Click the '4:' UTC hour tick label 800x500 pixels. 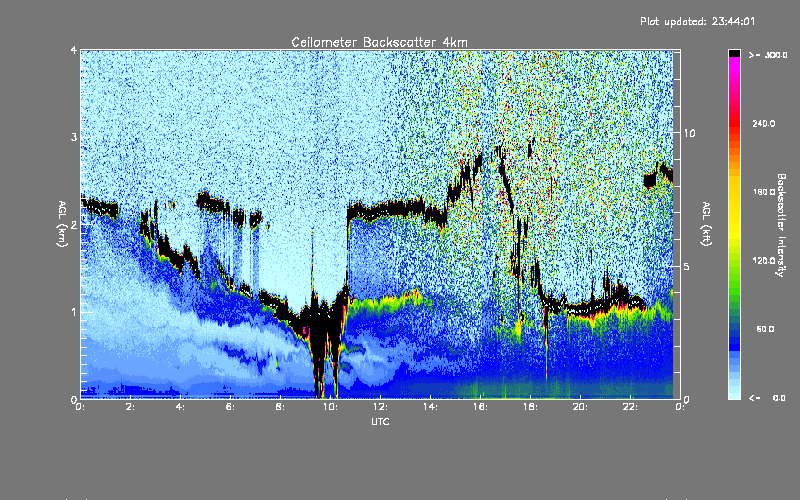[x=181, y=407]
